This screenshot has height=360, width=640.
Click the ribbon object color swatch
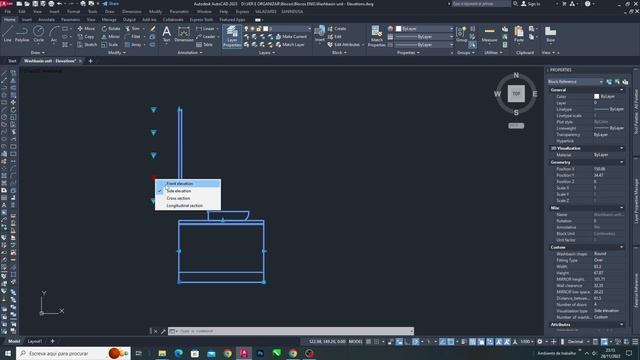(398, 29)
